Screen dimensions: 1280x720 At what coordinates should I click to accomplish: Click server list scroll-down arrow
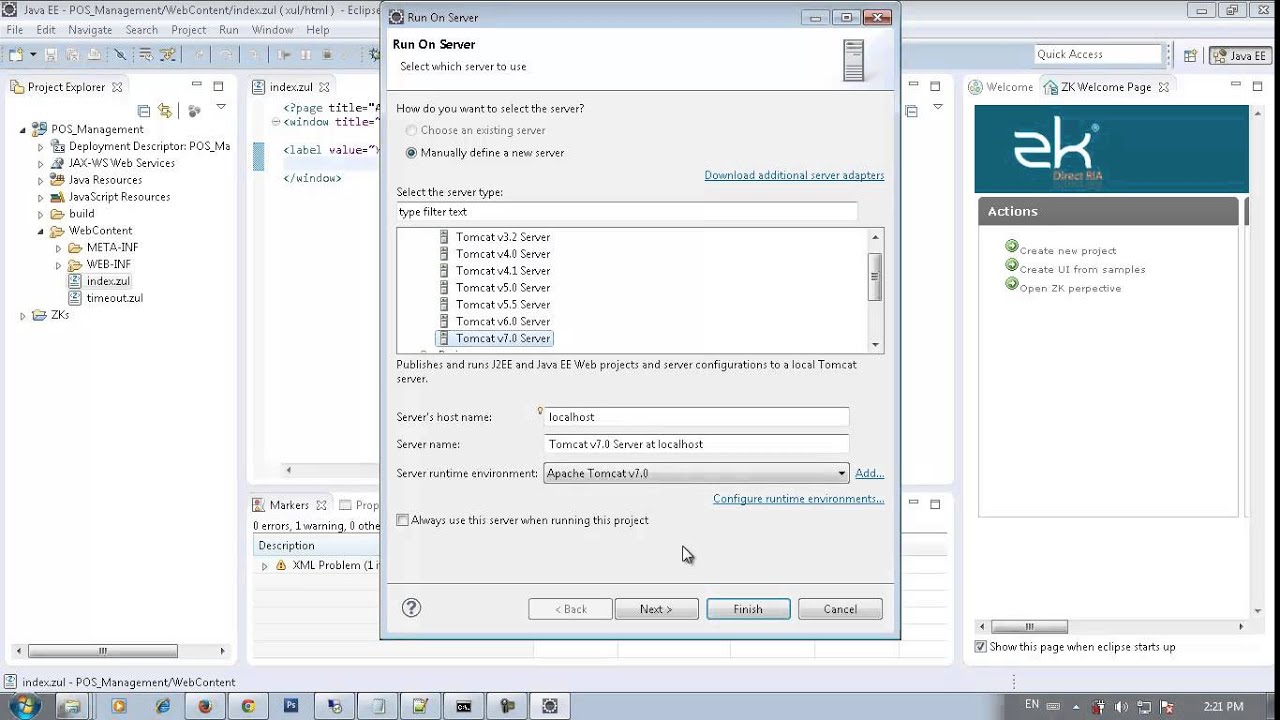click(876, 345)
